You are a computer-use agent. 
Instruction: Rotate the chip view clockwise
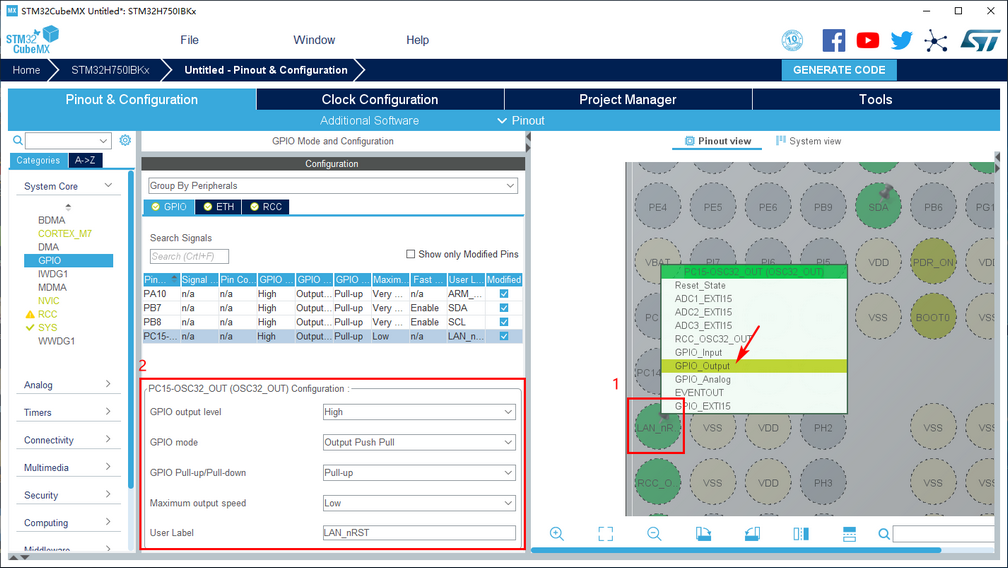703,534
